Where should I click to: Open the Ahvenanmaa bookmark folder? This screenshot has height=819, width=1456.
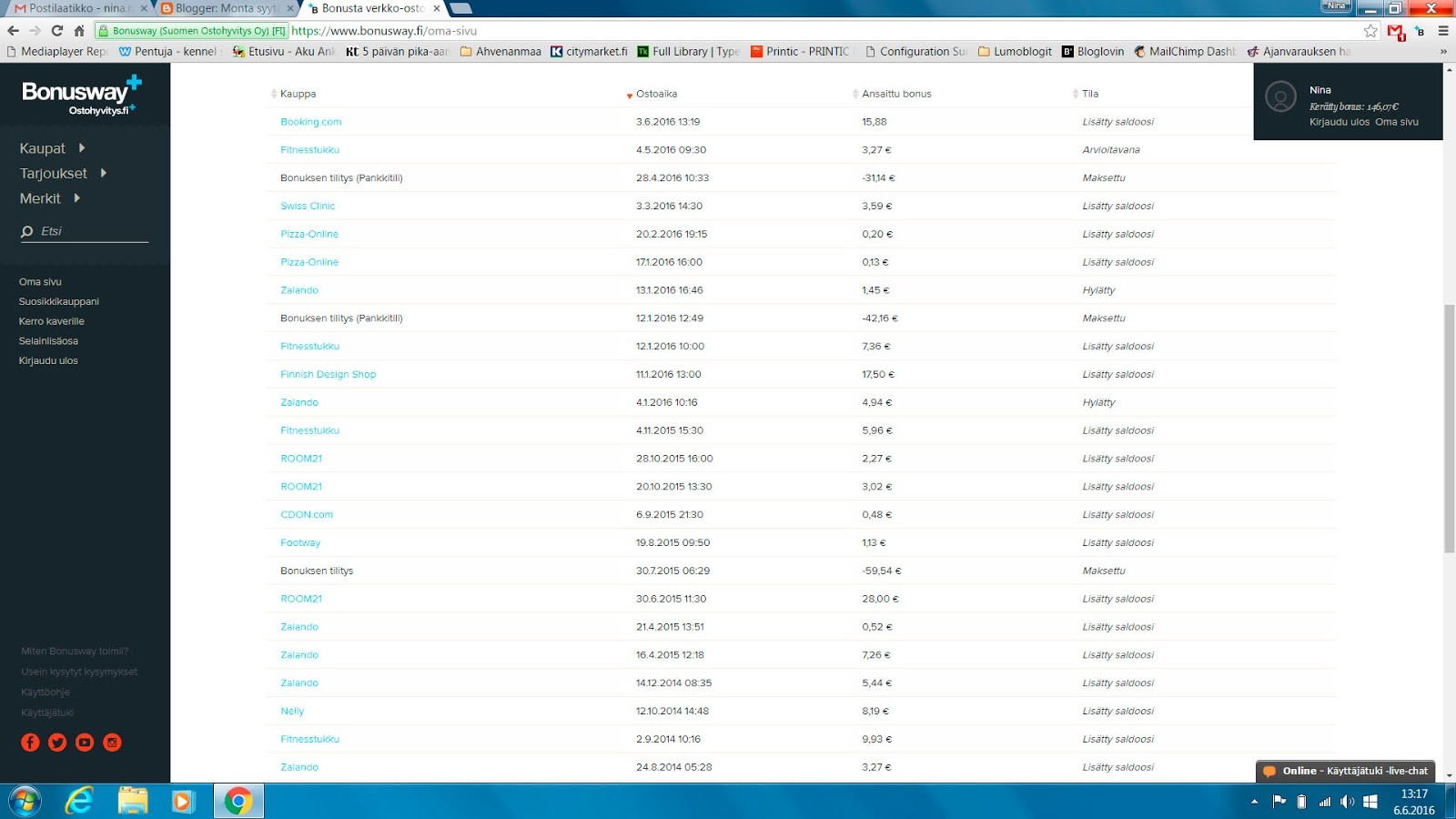coord(500,52)
